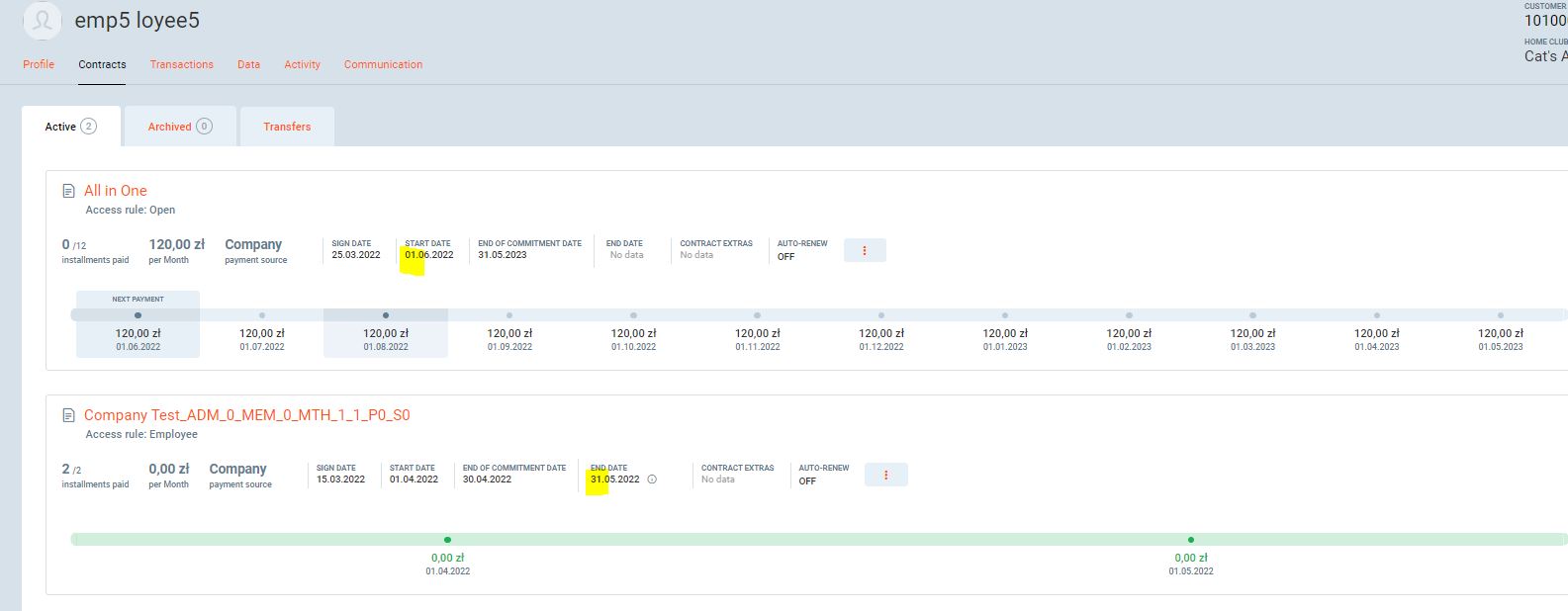Image resolution: width=1568 pixels, height=611 pixels.
Task: Open Company Test_ADM_0_MEM_0_MTH_1_1_P0_S0 contract link
Action: pyautogui.click(x=246, y=415)
